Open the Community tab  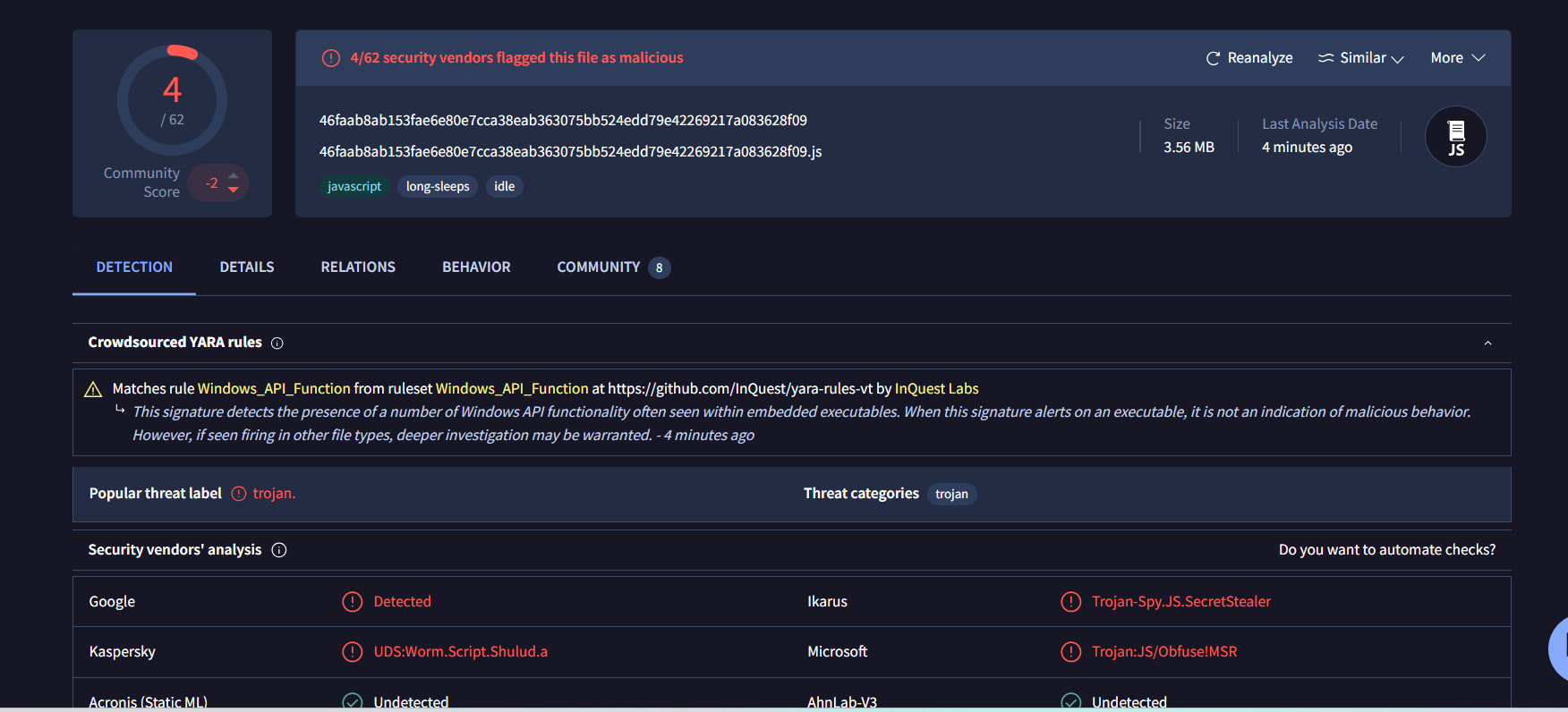pyautogui.click(x=613, y=267)
